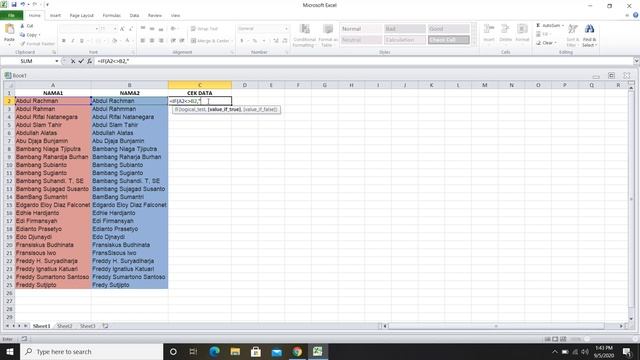The image size is (640, 360).
Task: Click the Font Color button
Action: point(128,41)
